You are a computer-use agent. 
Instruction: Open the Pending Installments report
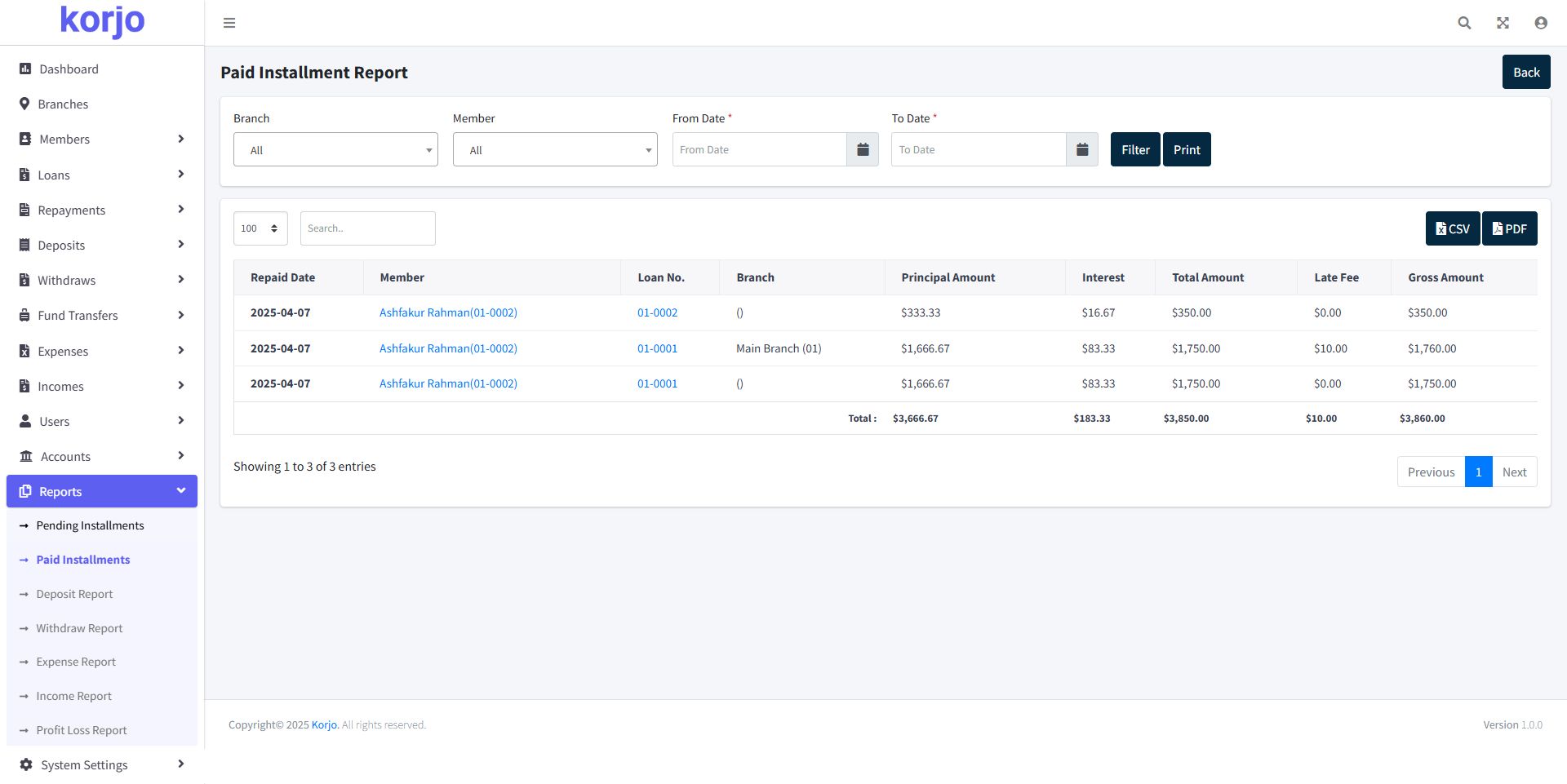[90, 525]
